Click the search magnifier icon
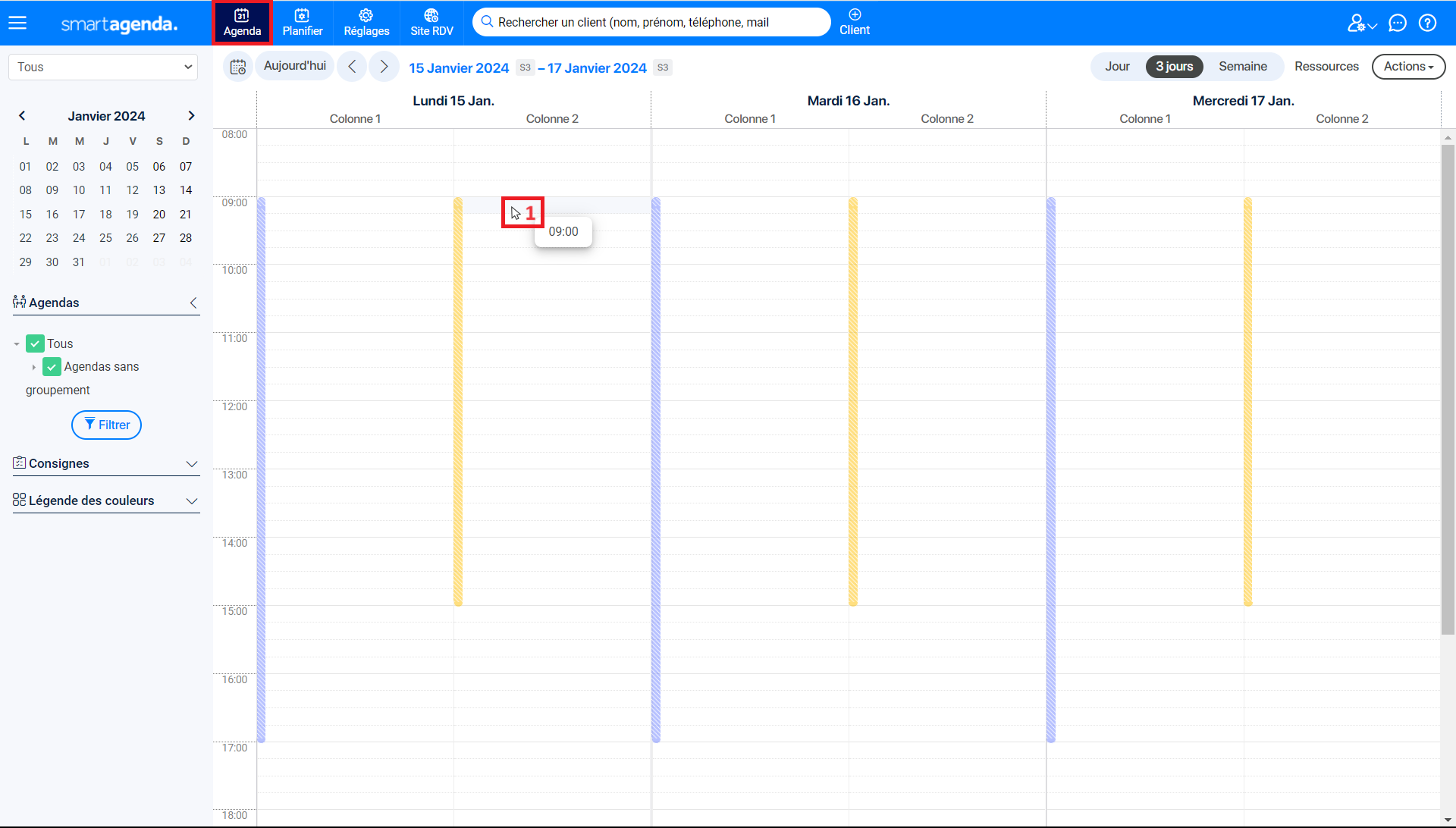Viewport: 1456px width, 828px height. pos(488,22)
